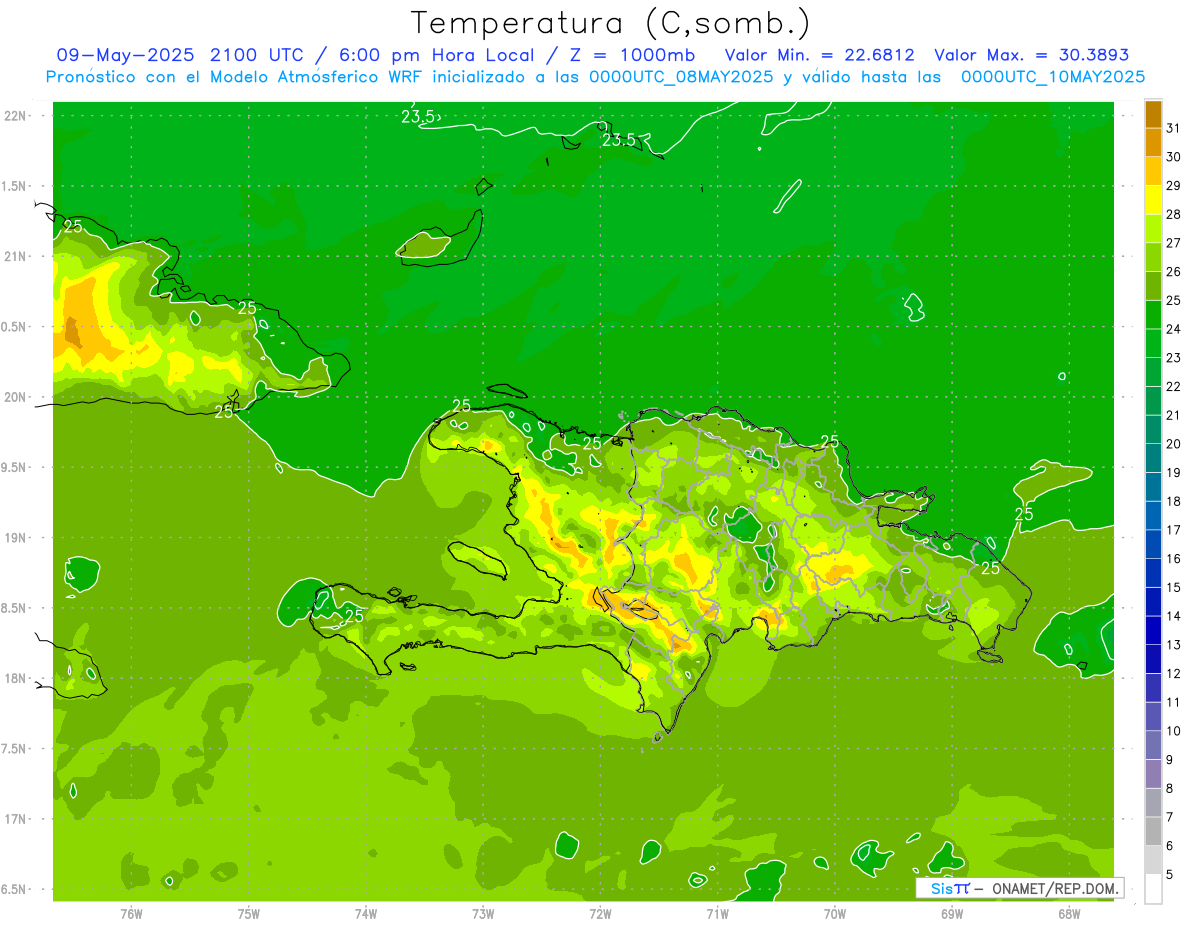Click the legend label 28
The height and width of the screenshot is (927, 1200).
[1174, 214]
